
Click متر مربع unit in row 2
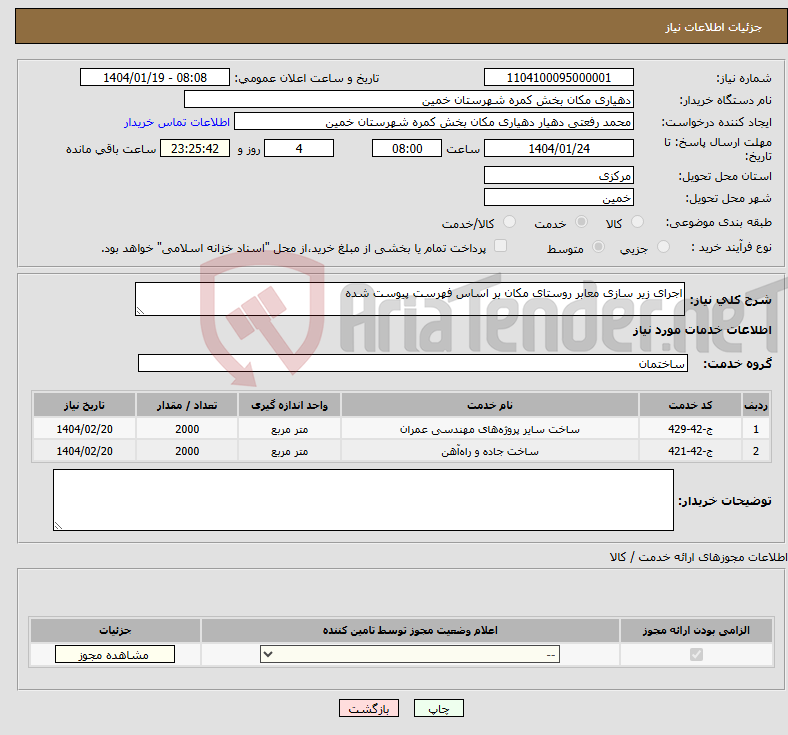pos(289,451)
